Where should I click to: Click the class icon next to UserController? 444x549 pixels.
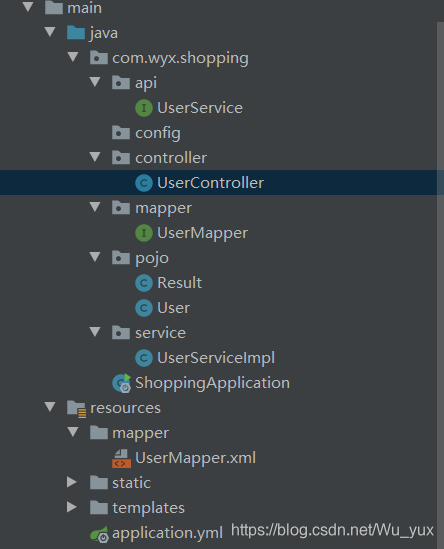point(144,183)
